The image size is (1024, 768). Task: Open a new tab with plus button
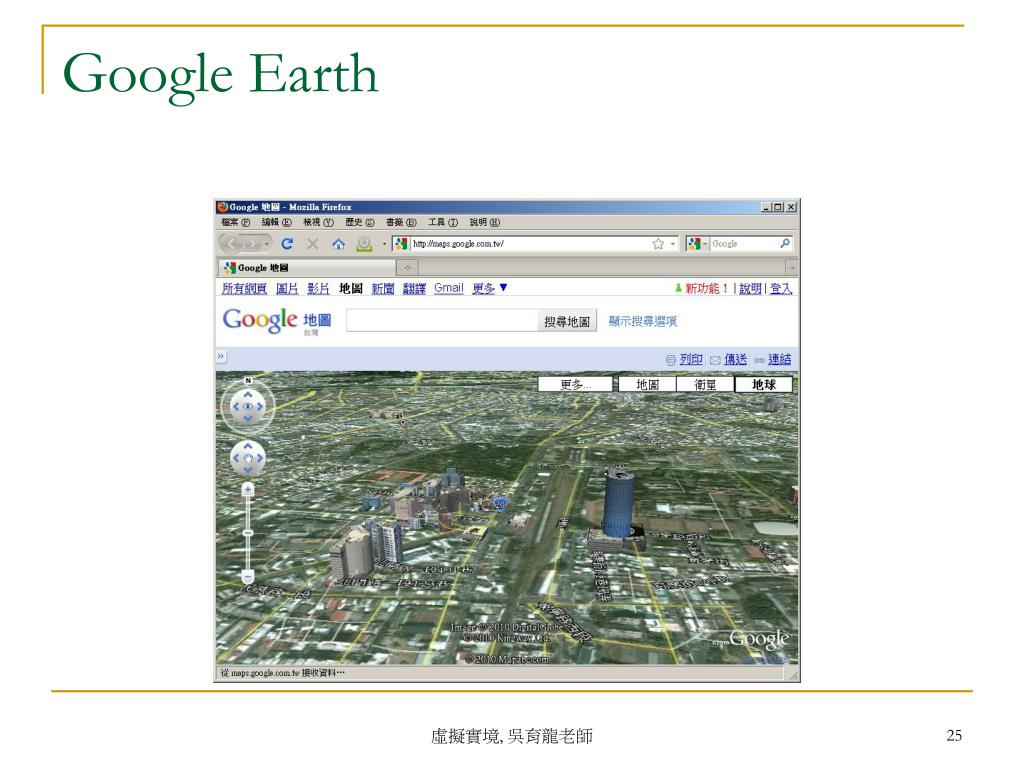(x=408, y=268)
